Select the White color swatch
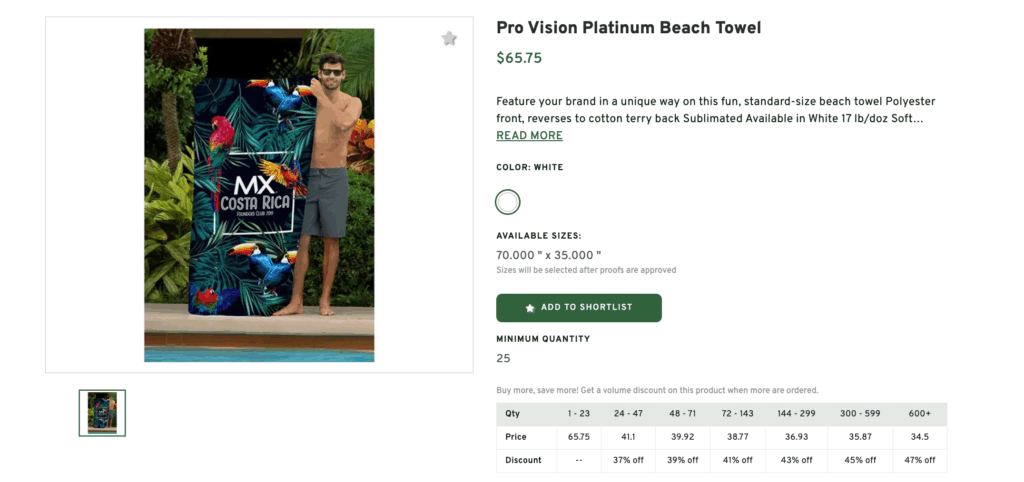This screenshot has height=482, width=1024. [x=508, y=202]
